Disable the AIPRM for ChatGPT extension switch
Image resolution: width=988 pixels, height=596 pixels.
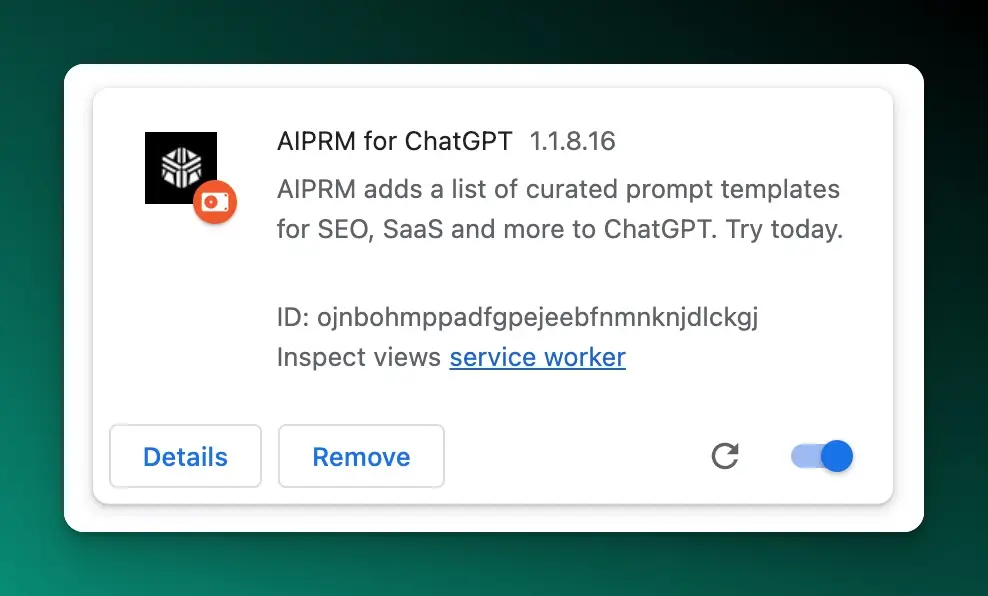822,456
